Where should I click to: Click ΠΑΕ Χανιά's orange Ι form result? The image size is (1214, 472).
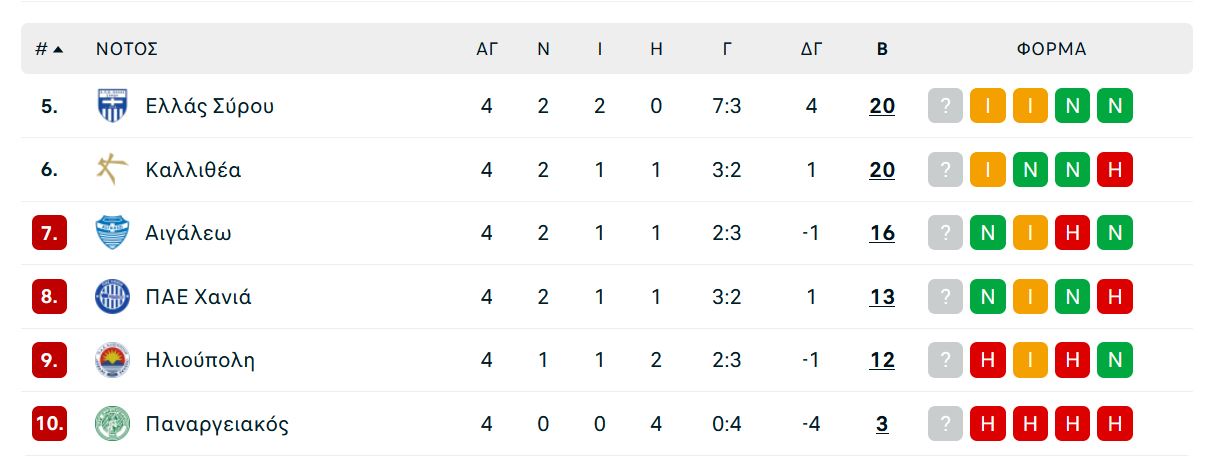1030,297
